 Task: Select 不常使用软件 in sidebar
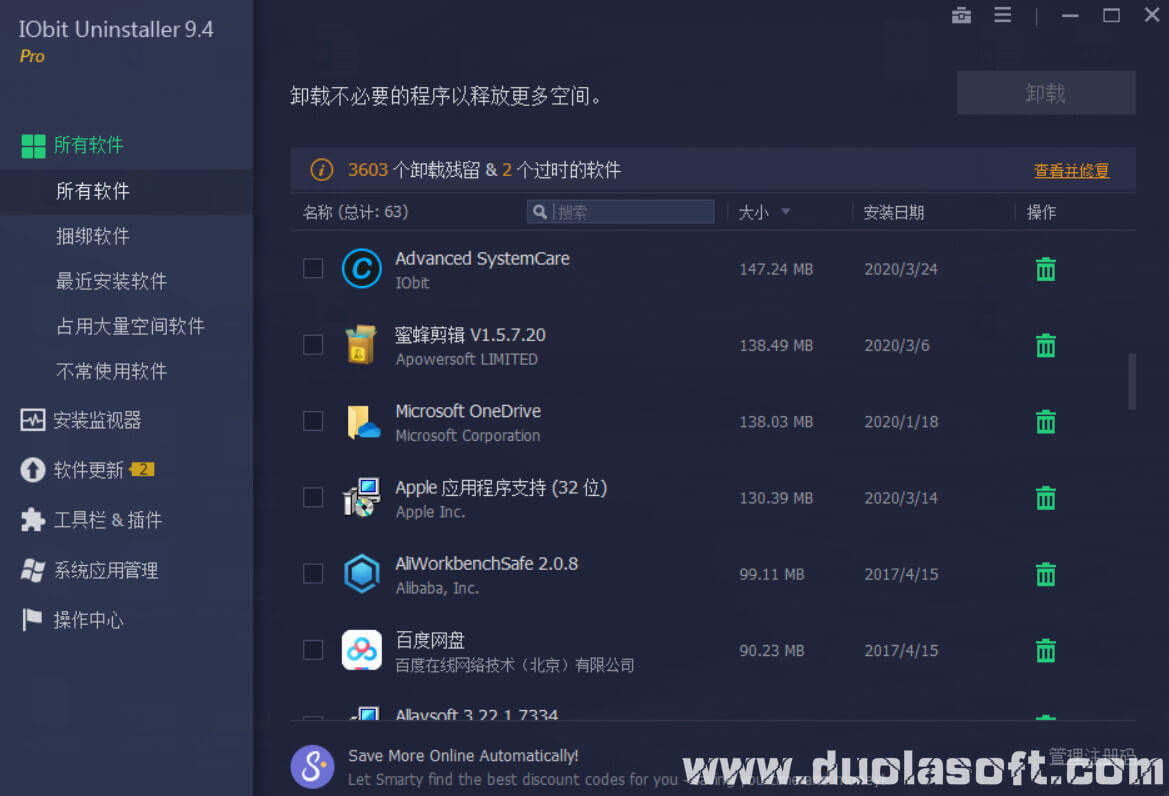coord(111,371)
